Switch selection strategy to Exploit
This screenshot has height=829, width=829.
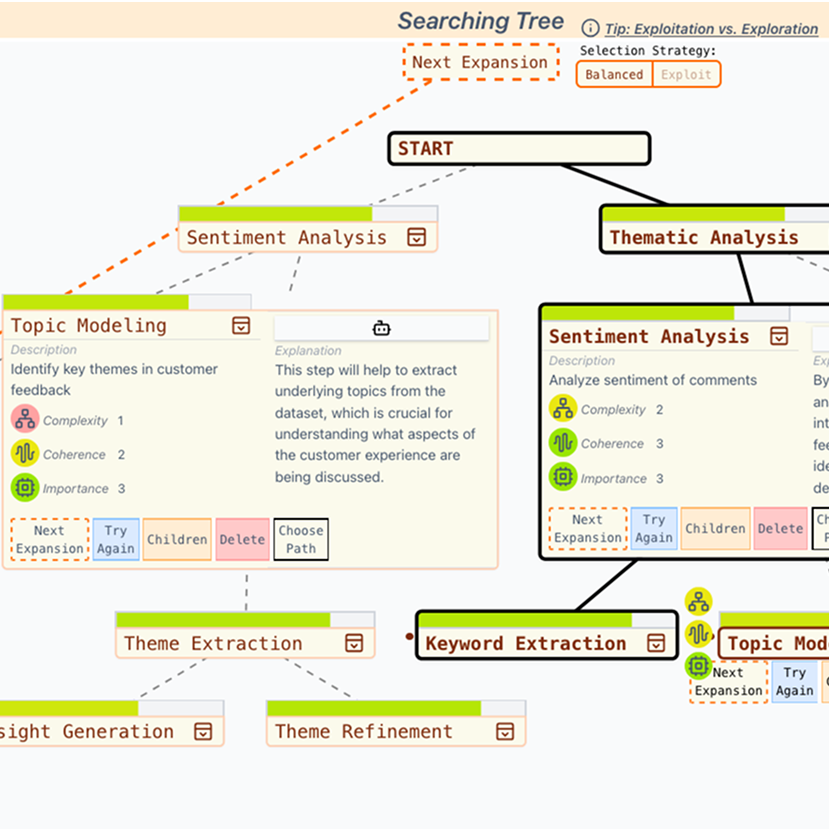[x=686, y=74]
